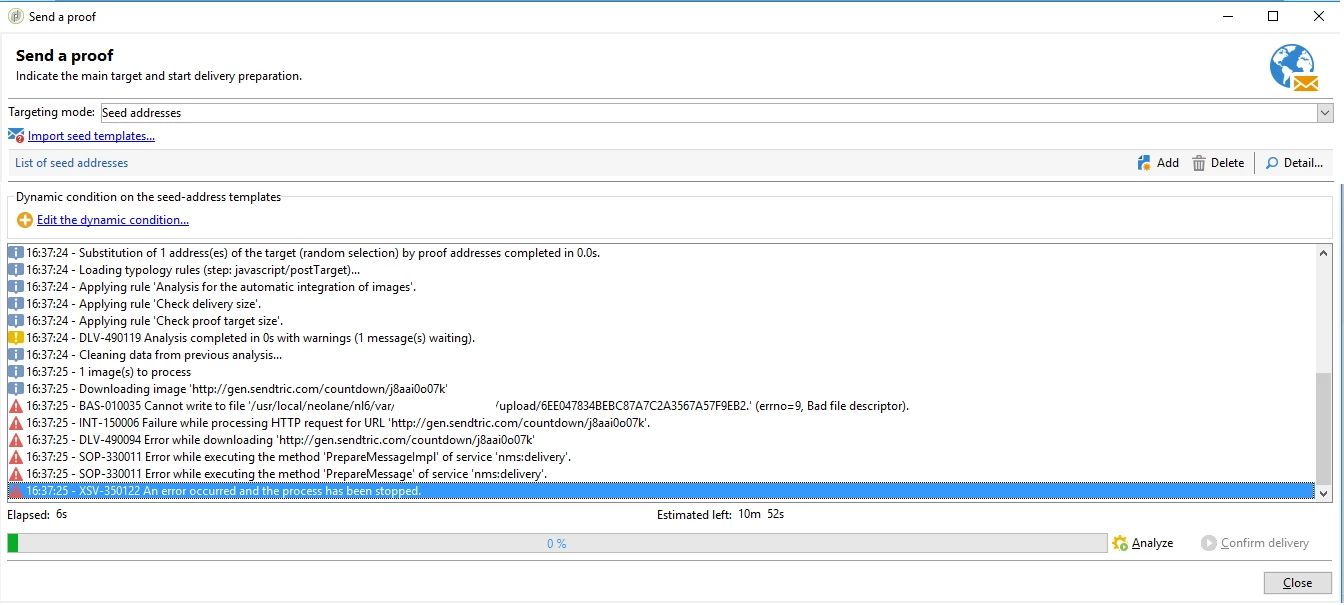The height and width of the screenshot is (605, 1344).
Task: Click the application icon in the title bar
Action: pyautogui.click(x=15, y=16)
